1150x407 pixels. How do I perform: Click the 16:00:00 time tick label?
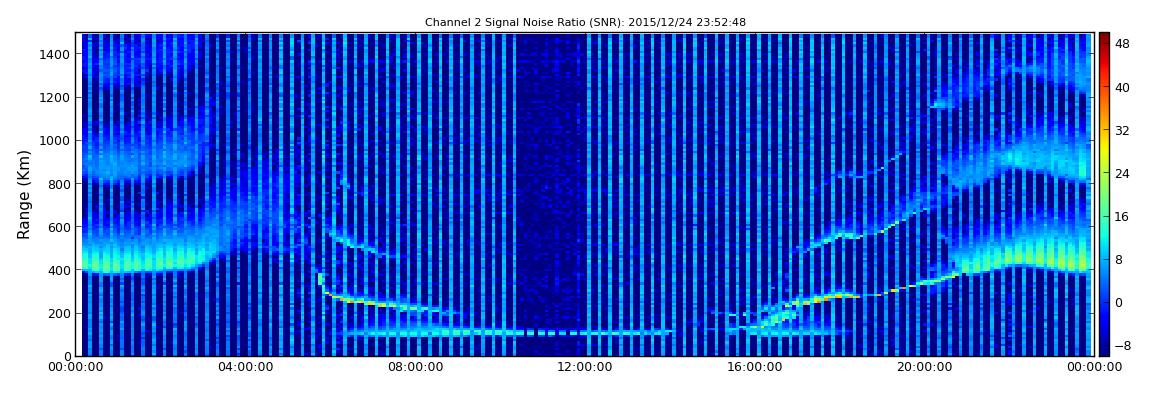click(754, 367)
